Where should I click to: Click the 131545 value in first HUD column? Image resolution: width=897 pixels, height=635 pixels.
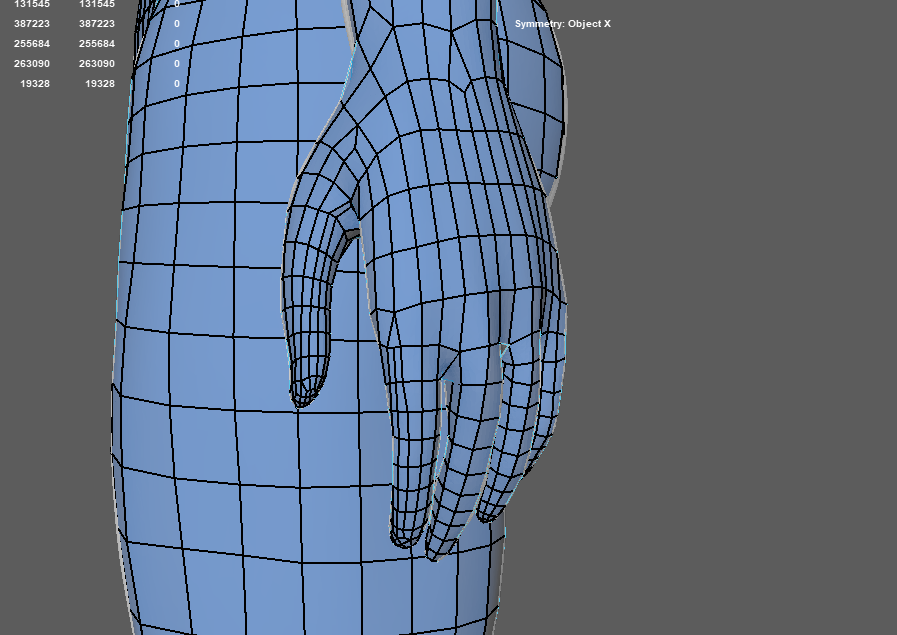coord(32,4)
